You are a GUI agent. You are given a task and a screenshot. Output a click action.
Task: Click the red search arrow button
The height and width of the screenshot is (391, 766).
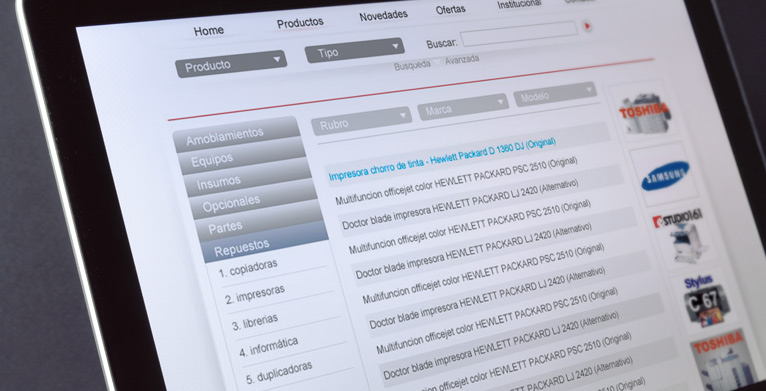587,26
